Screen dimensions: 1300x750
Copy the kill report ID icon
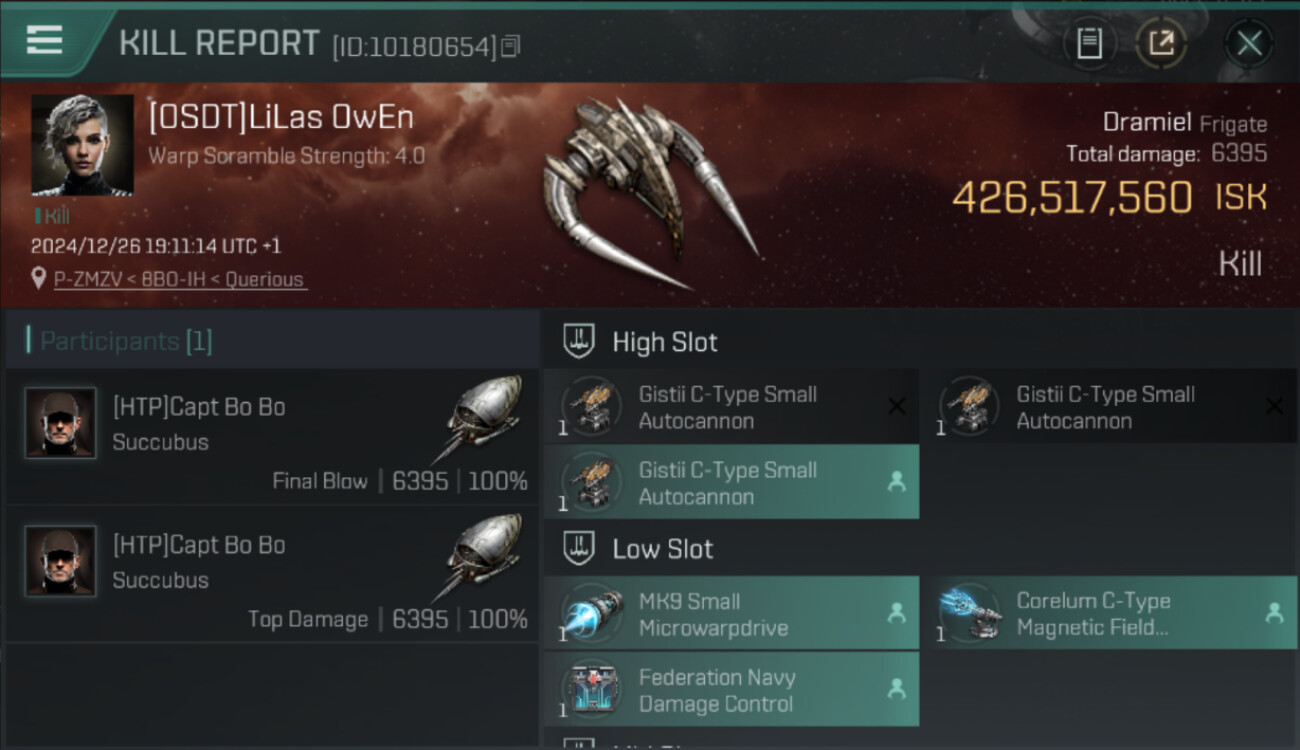coord(511,46)
